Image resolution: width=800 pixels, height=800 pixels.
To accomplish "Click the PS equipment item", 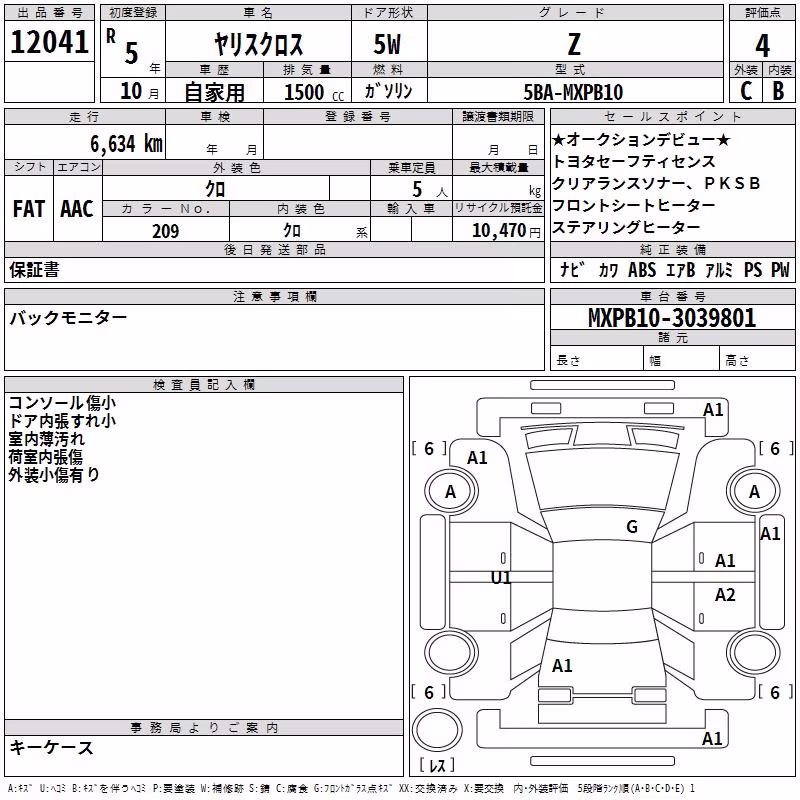I will pyautogui.click(x=753, y=269).
